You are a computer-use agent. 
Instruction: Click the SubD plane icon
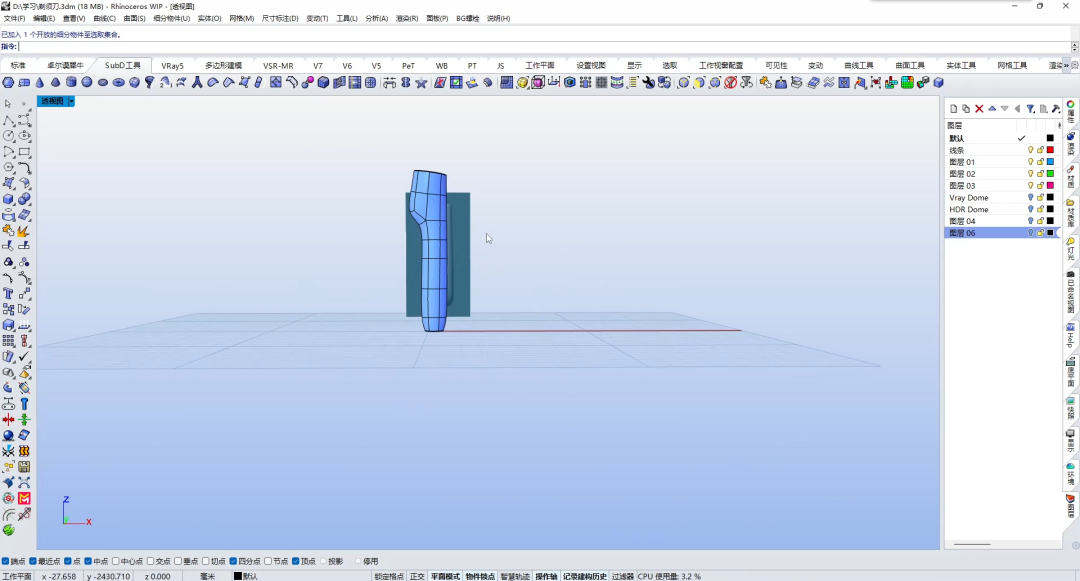tap(24, 83)
